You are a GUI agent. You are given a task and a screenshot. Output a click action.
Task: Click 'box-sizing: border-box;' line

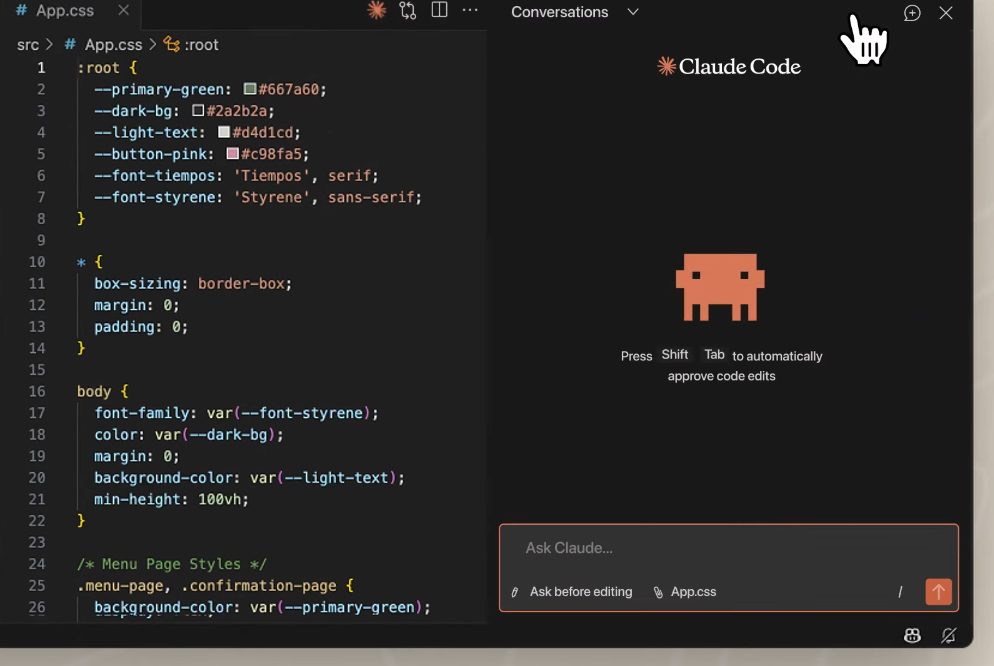coord(193,283)
